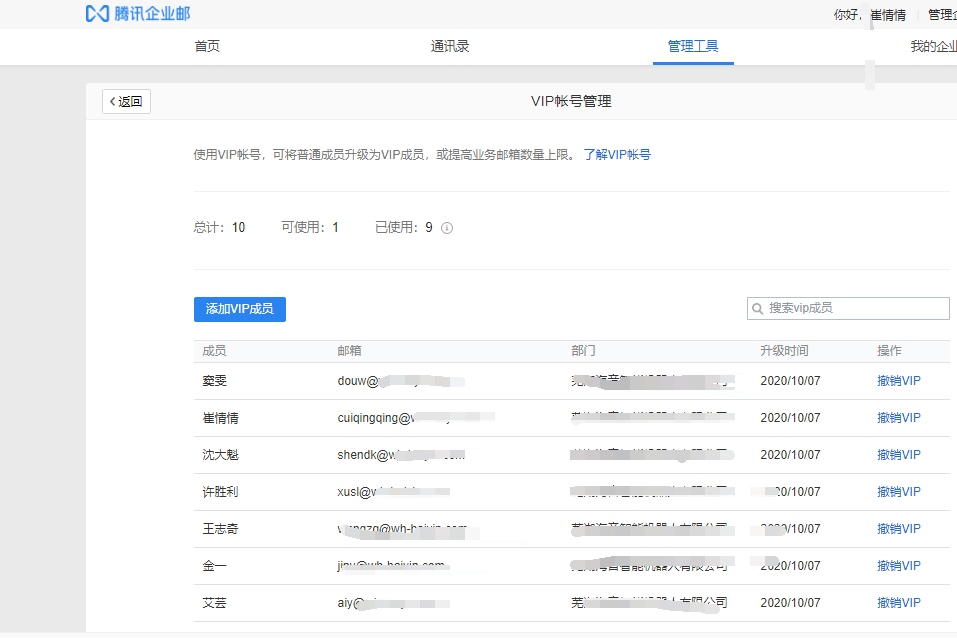957x638 pixels.
Task: Revoke VIP for member 窦雯
Action: click(897, 380)
